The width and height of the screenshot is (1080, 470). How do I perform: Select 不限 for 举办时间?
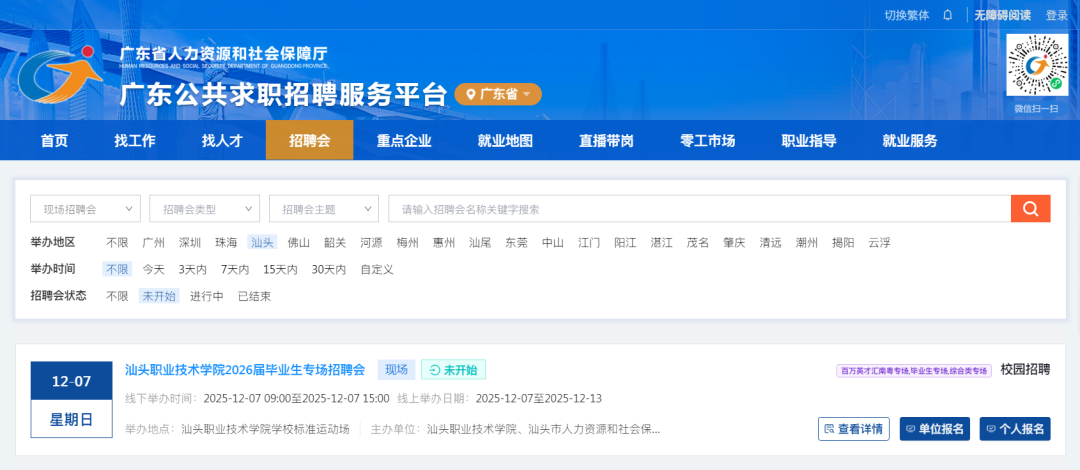coord(117,269)
